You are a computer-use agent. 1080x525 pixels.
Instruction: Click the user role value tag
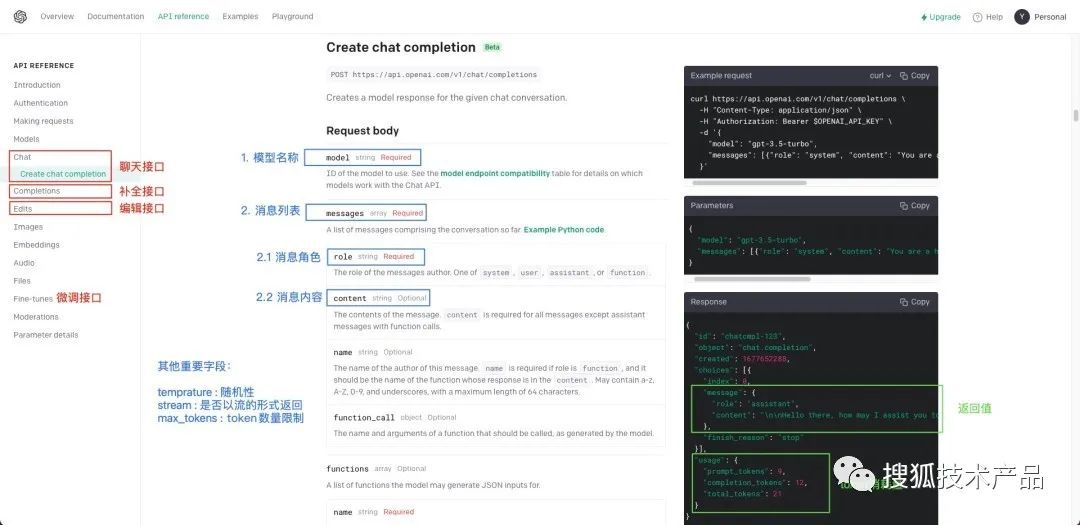(529, 273)
